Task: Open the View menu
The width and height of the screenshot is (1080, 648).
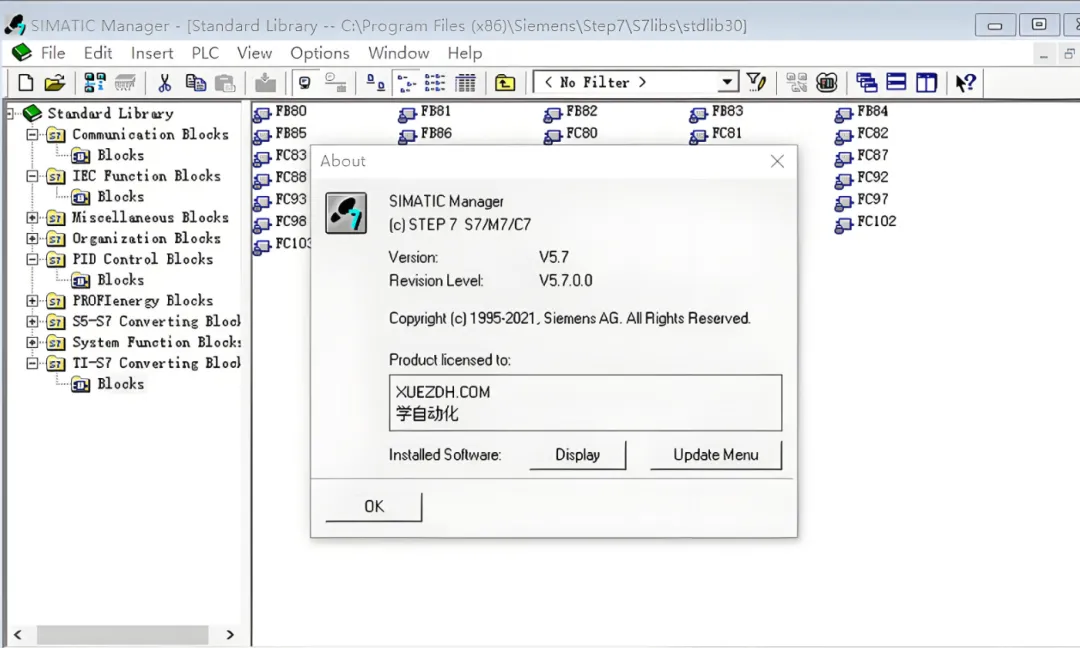Action: tap(254, 53)
